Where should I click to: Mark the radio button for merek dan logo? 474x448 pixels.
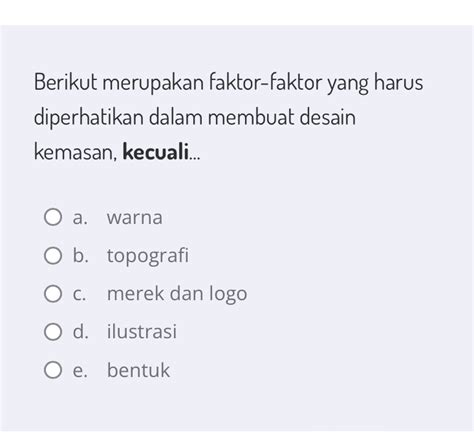pyautogui.click(x=53, y=294)
